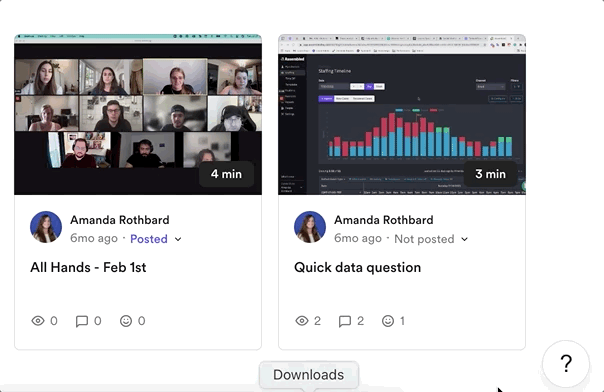Open the All Hands - Feb 1st video title
The height and width of the screenshot is (392, 604).
pyautogui.click(x=88, y=267)
